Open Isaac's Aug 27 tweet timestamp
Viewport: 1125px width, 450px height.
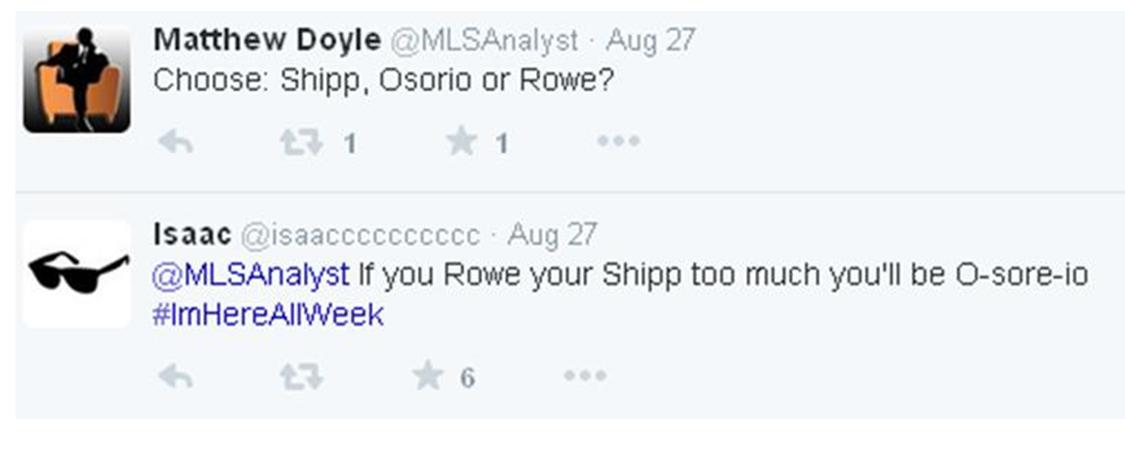click(x=552, y=236)
